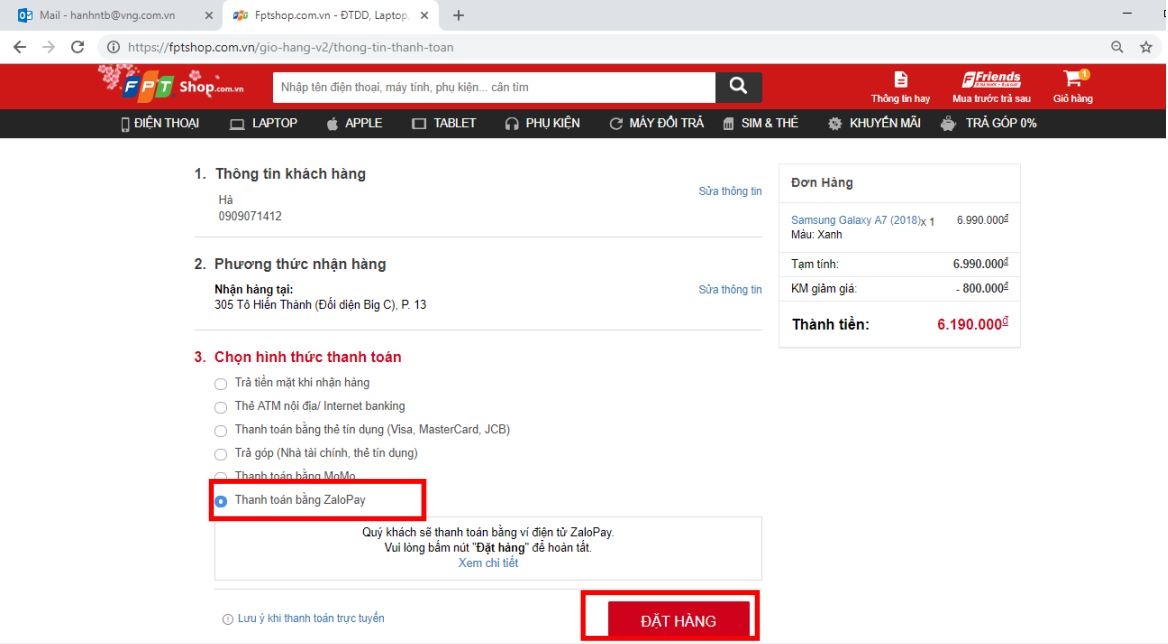Open the PHỤ KIỆN menu
The height and width of the screenshot is (644, 1168).
[x=542, y=124]
